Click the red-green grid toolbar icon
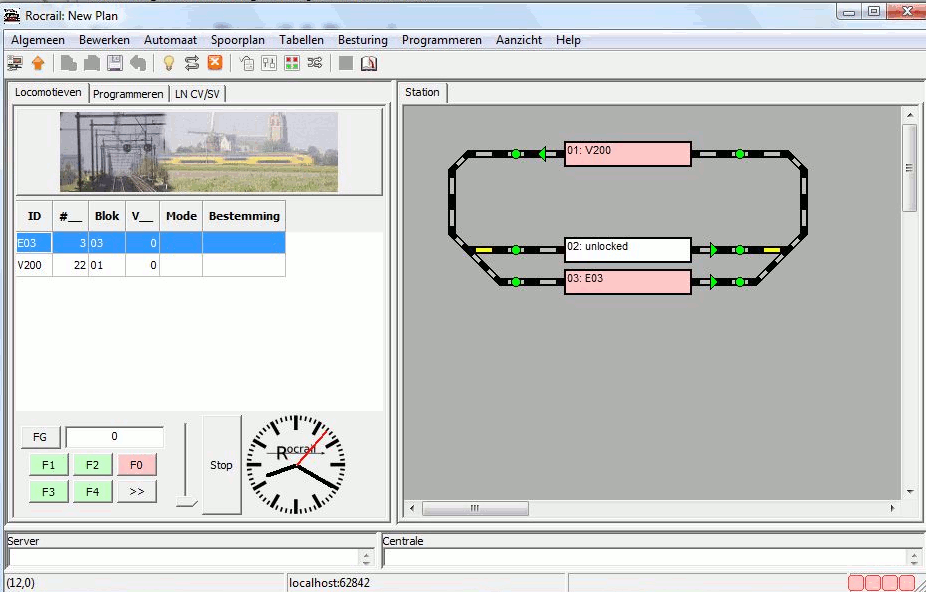Image resolution: width=926 pixels, height=592 pixels. coord(292,63)
